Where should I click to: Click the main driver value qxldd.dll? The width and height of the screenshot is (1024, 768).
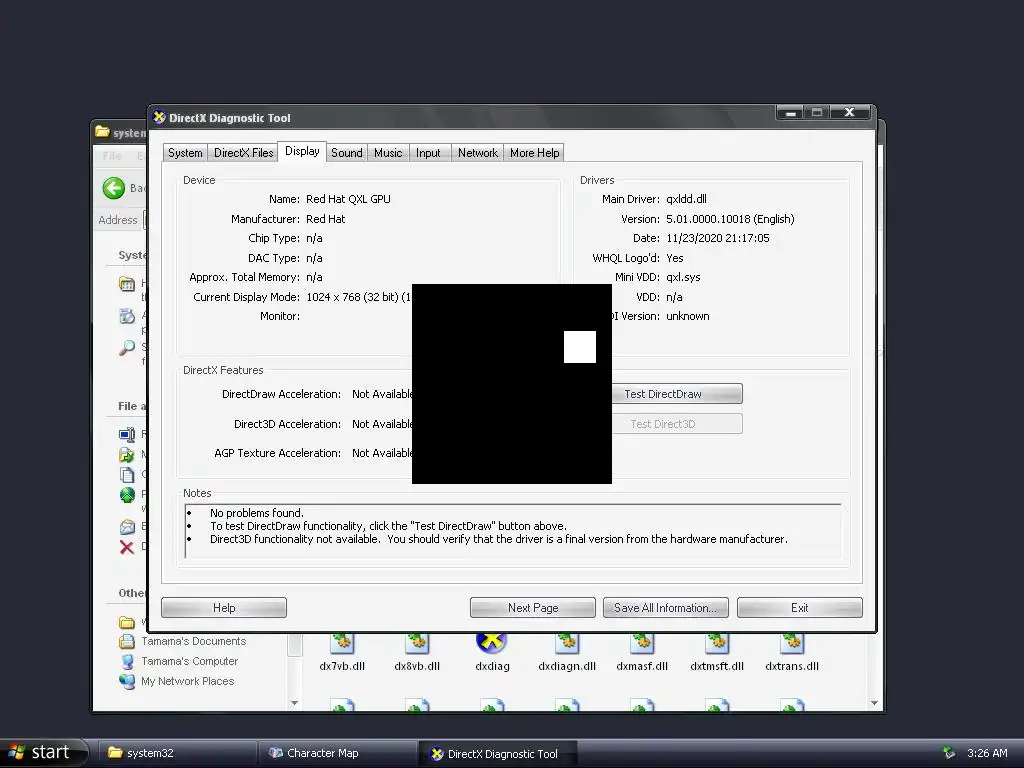point(686,199)
